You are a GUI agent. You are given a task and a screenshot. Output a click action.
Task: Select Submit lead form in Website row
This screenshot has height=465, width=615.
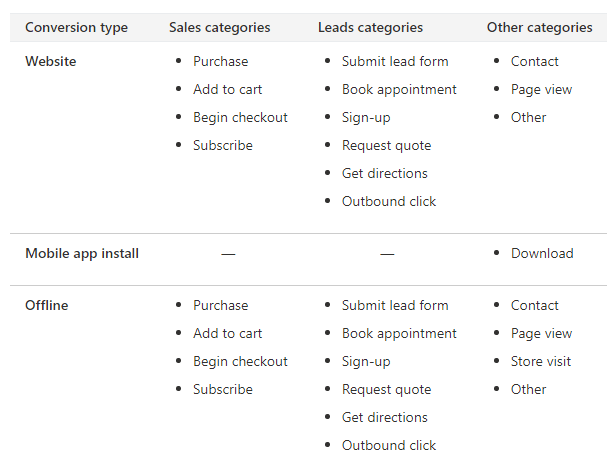click(395, 62)
